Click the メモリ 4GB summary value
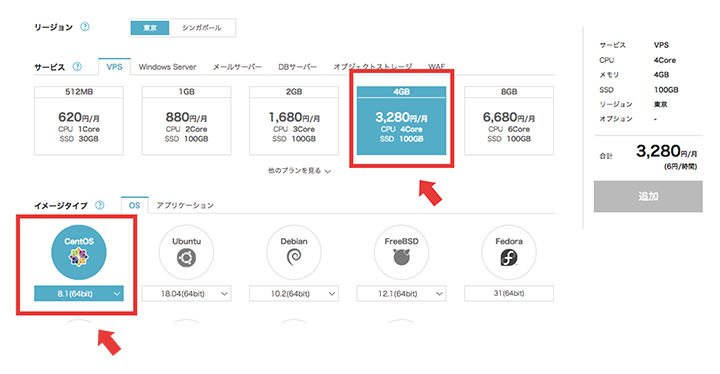The height and width of the screenshot is (374, 720). [x=661, y=74]
